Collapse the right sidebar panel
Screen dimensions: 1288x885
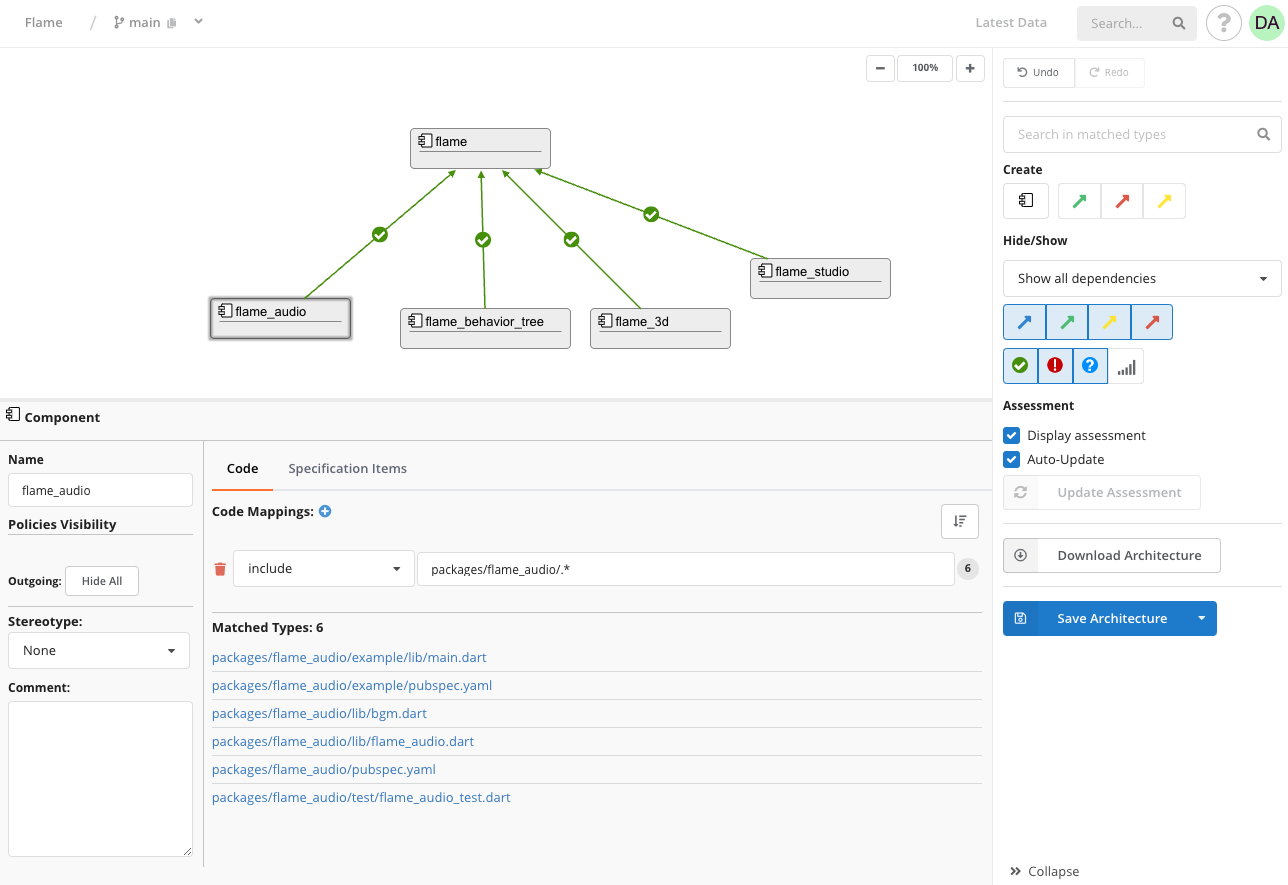(x=1045, y=871)
